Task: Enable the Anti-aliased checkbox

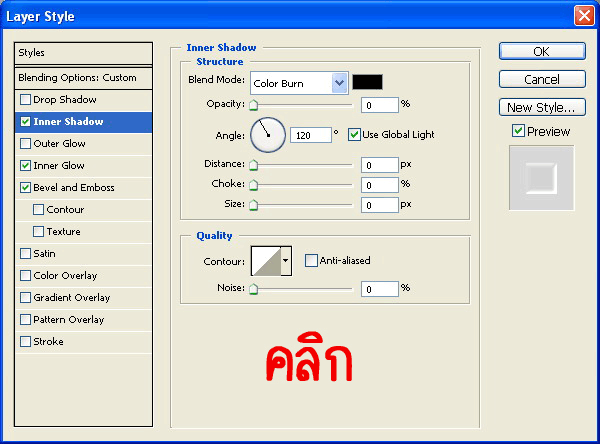Action: coord(311,261)
